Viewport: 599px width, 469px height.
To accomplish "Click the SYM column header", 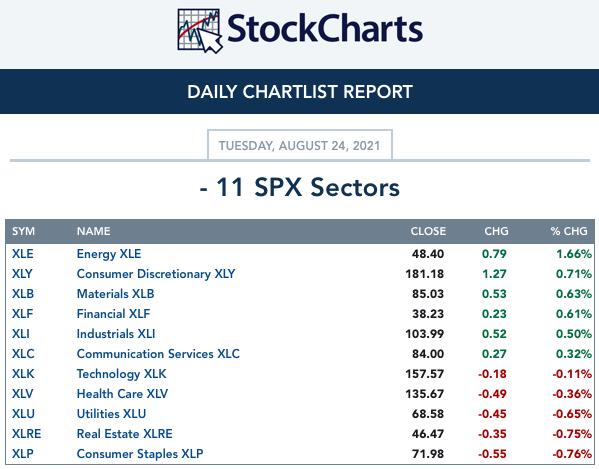I will [x=23, y=231].
